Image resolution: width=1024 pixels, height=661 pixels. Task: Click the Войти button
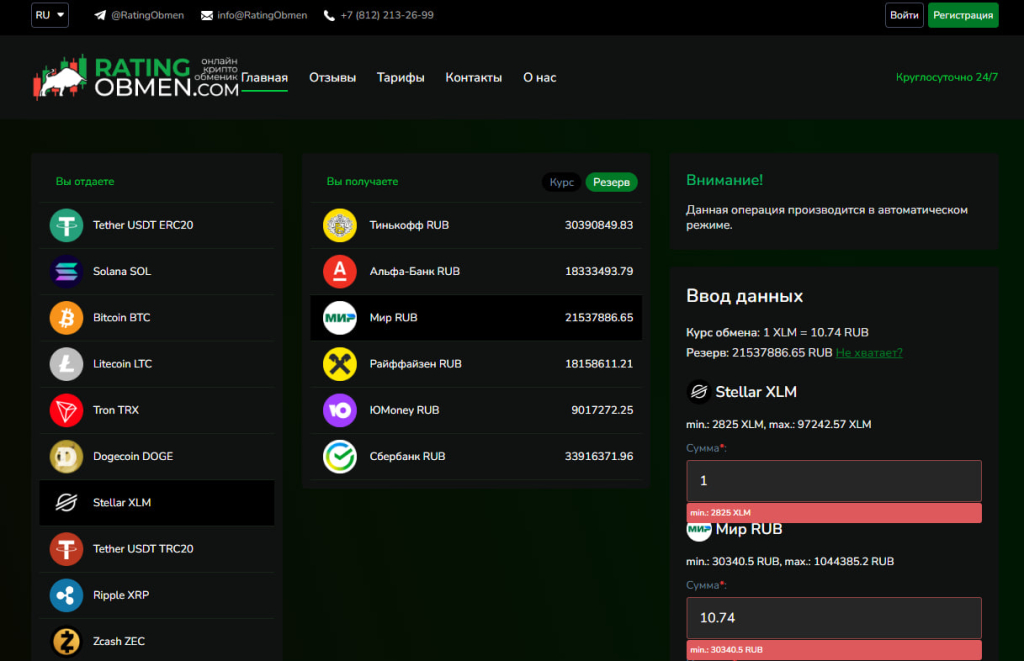point(904,15)
